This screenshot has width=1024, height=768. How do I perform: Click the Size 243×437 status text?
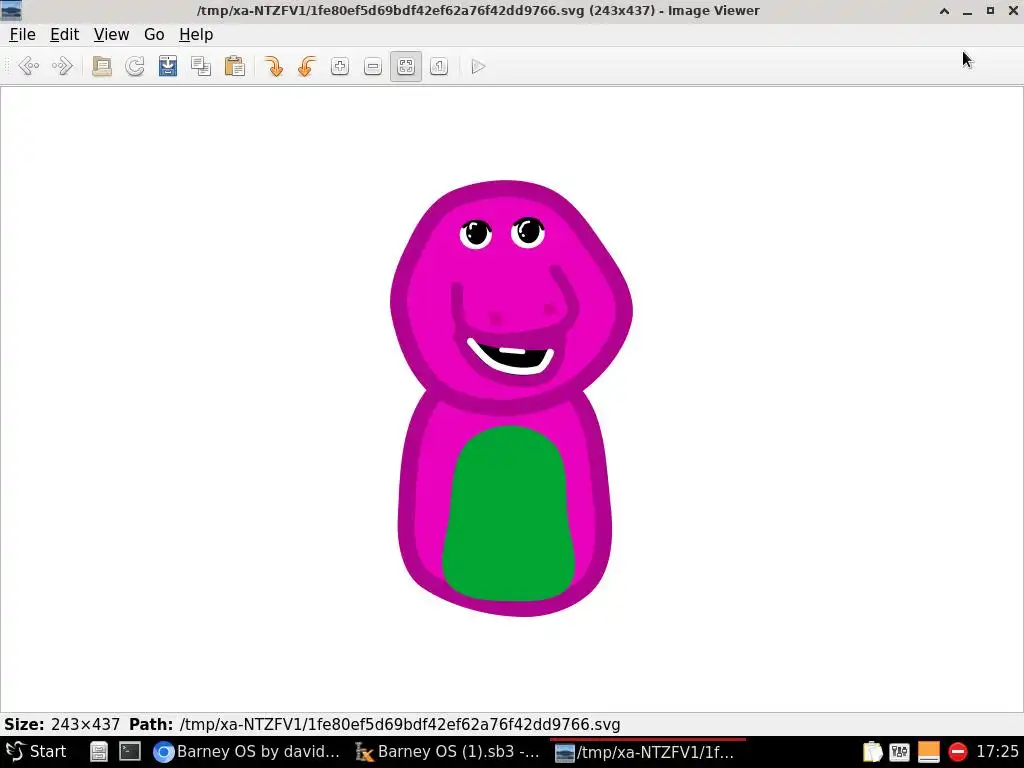tap(62, 724)
